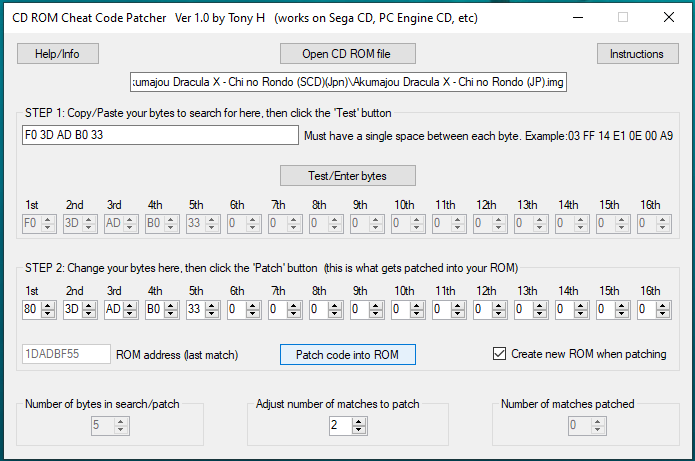Screen dimensions: 695x461
Task: Increase the Step 2 10th byte value
Action: pos(417,306)
